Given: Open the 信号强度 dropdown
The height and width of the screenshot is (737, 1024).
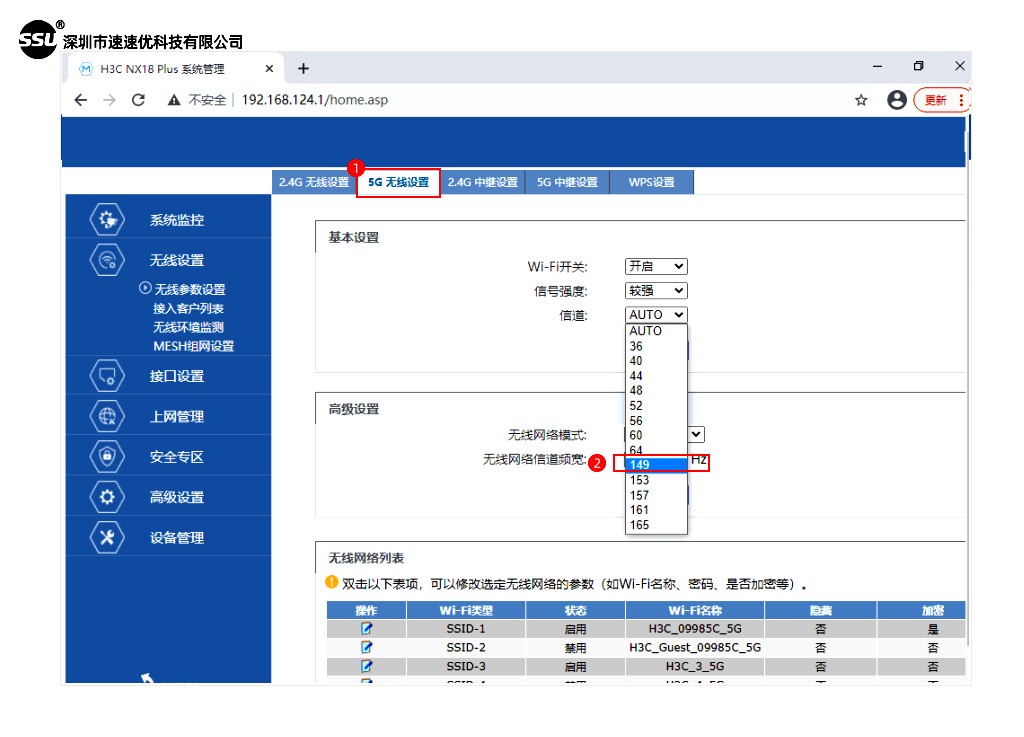Looking at the screenshot, I should click(656, 291).
